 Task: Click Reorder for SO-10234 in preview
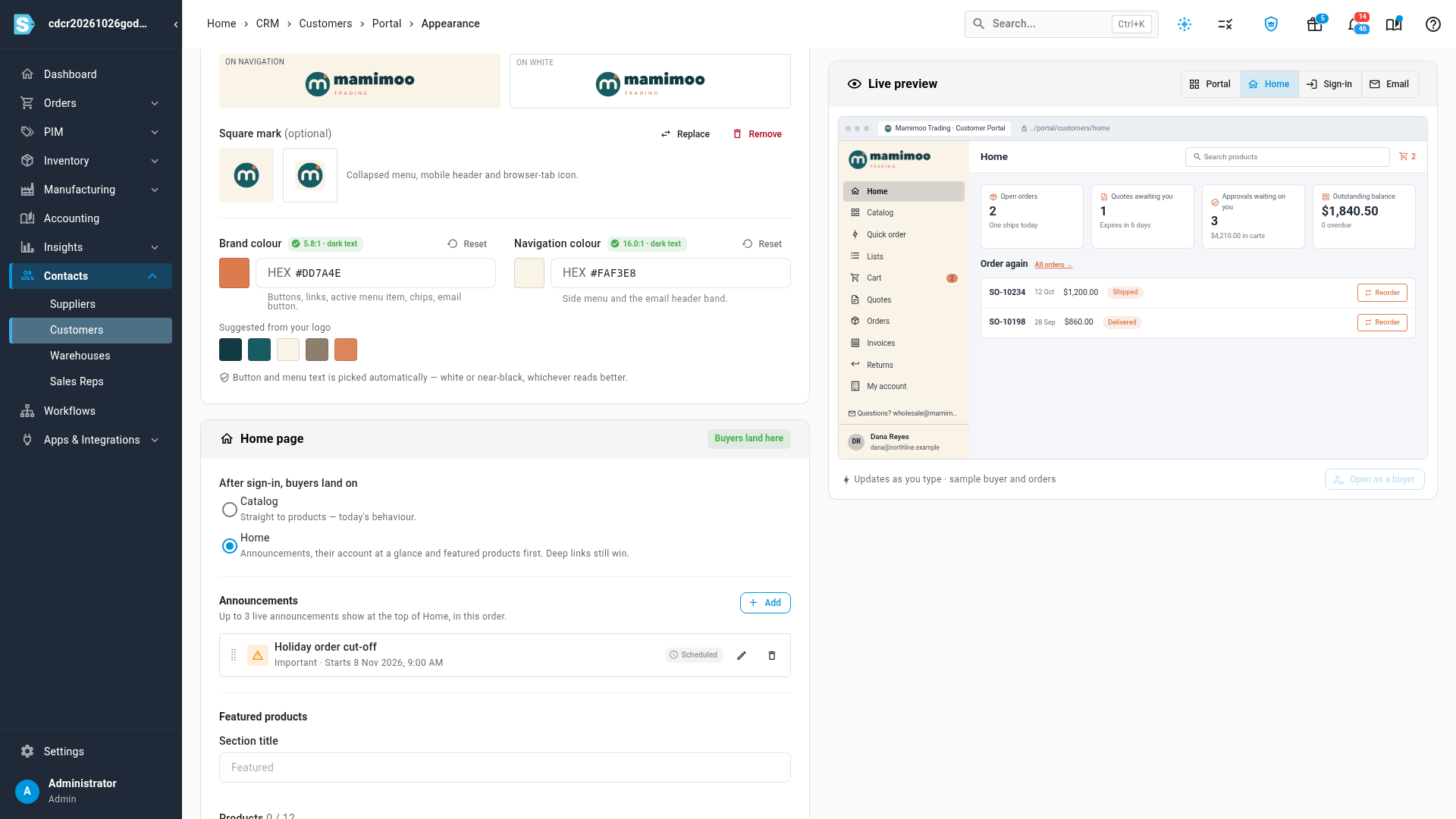[x=1382, y=293]
